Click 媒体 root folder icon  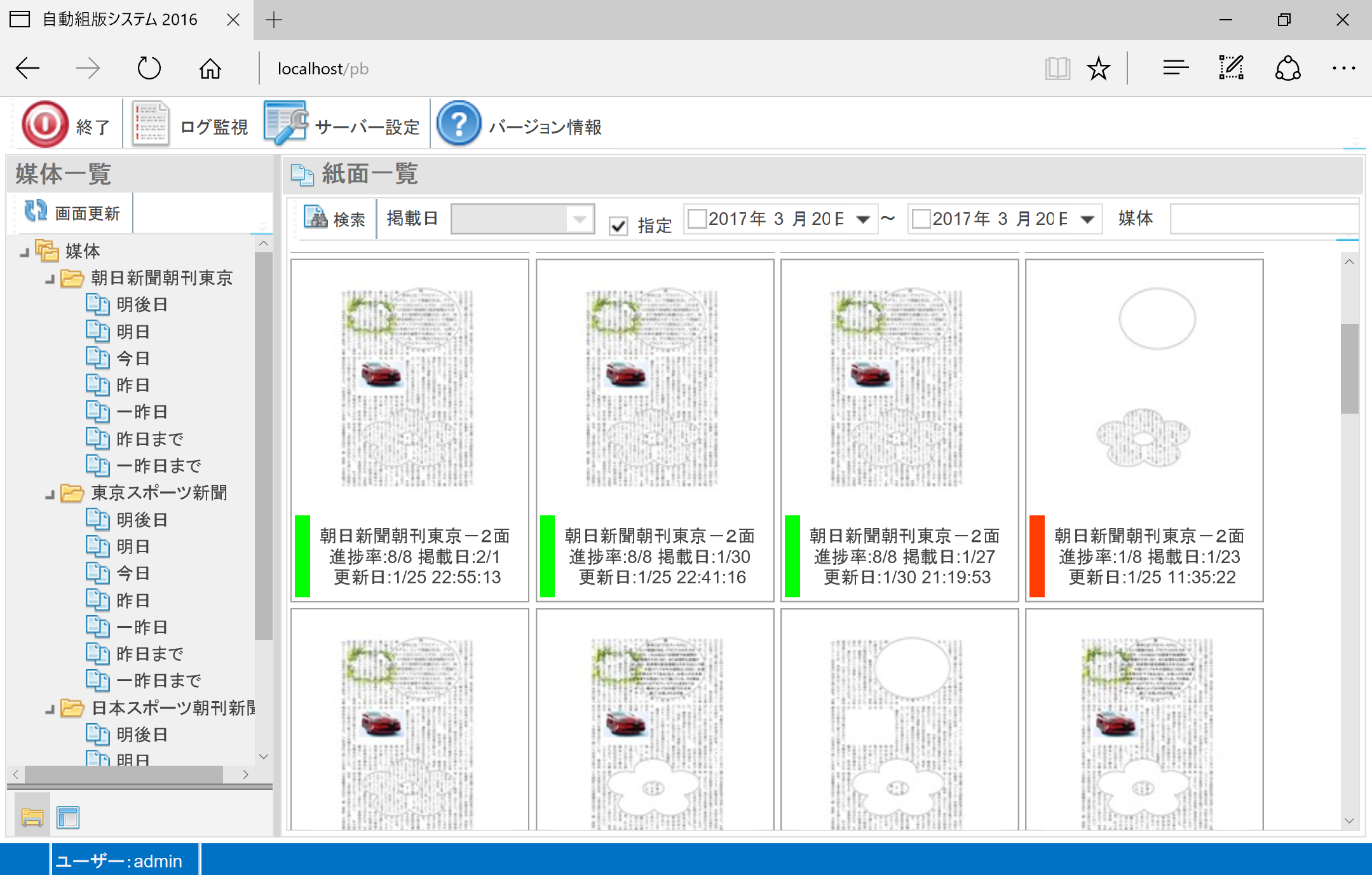pyautogui.click(x=47, y=250)
